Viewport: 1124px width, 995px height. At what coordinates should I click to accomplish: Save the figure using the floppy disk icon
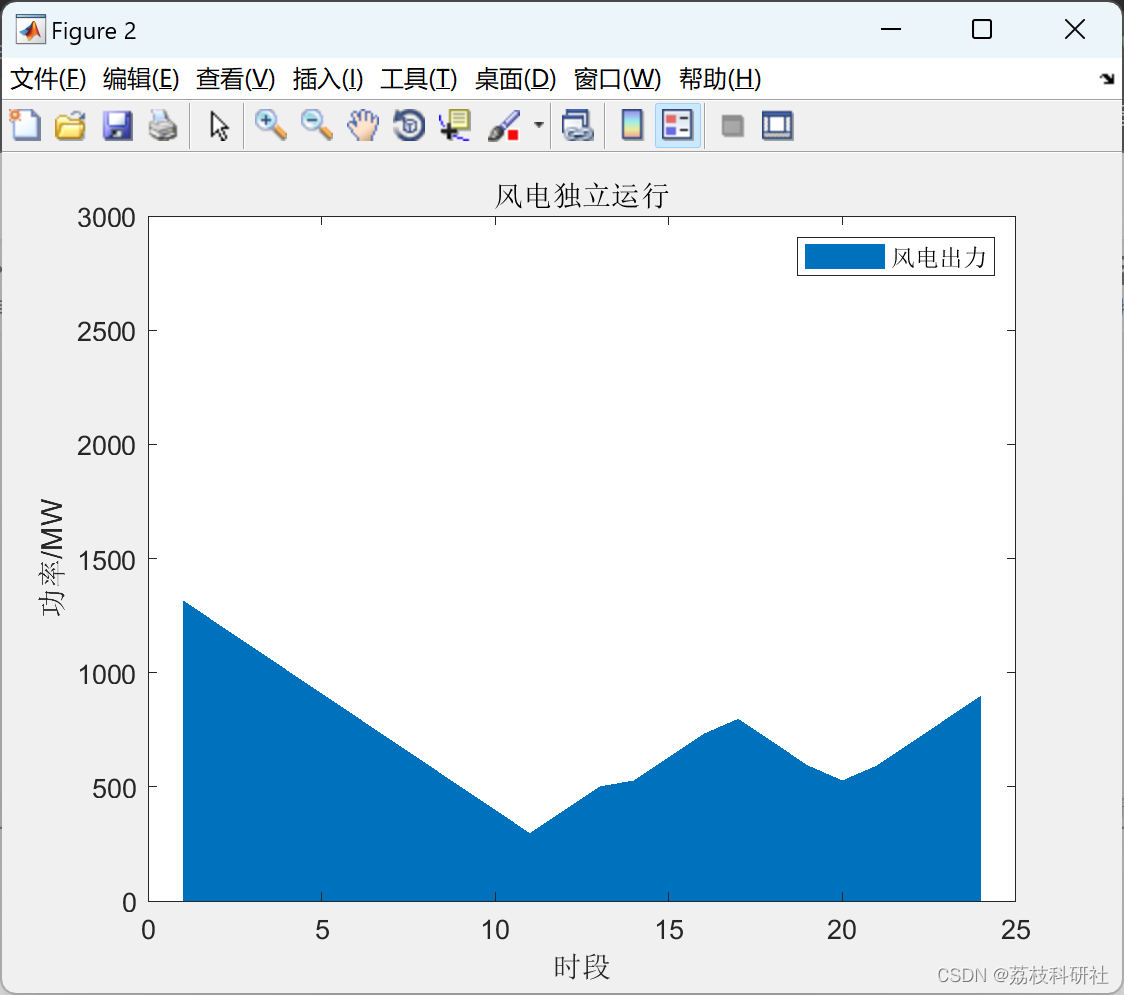coord(117,125)
